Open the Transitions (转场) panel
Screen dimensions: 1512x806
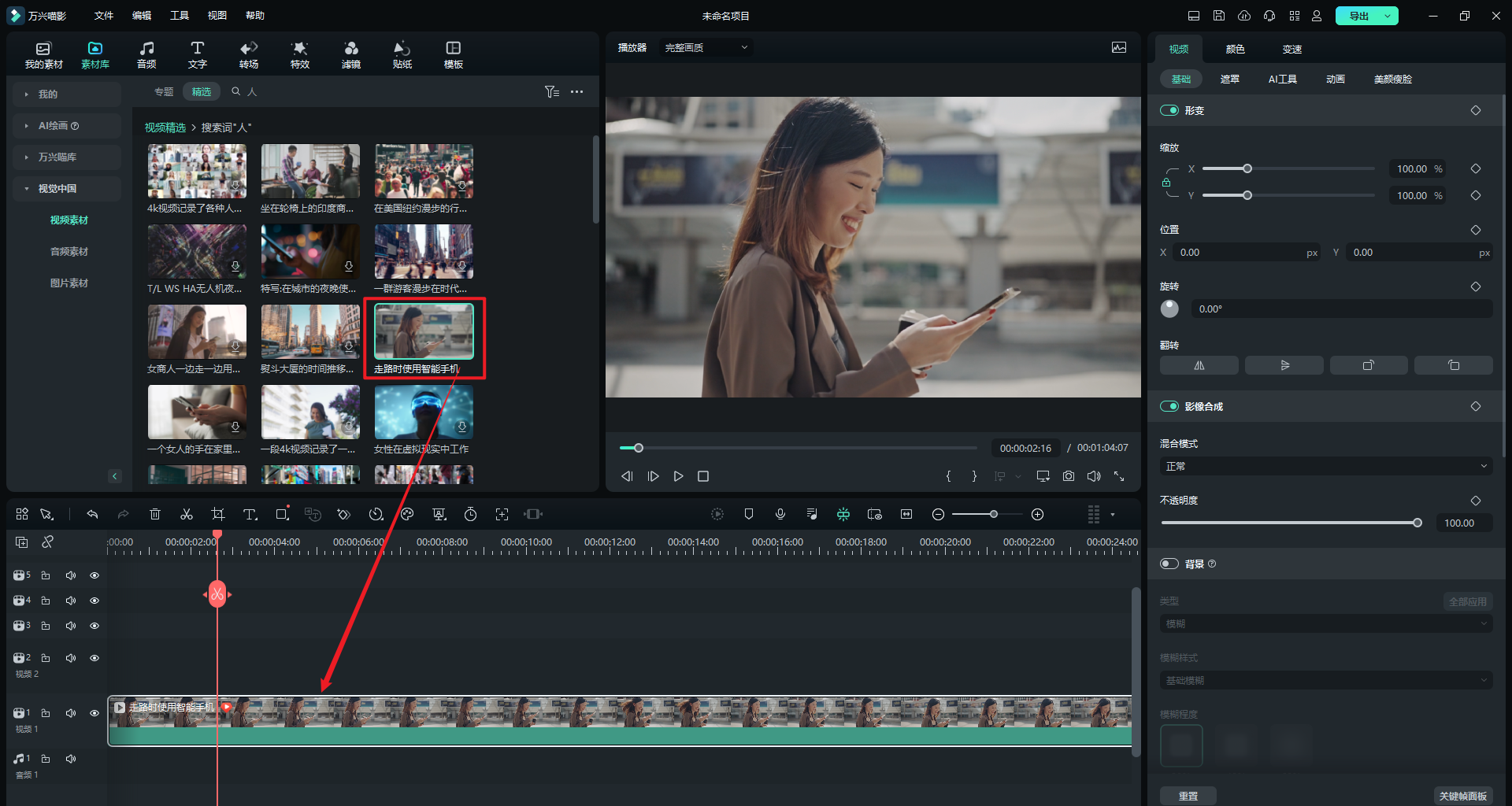click(x=249, y=54)
